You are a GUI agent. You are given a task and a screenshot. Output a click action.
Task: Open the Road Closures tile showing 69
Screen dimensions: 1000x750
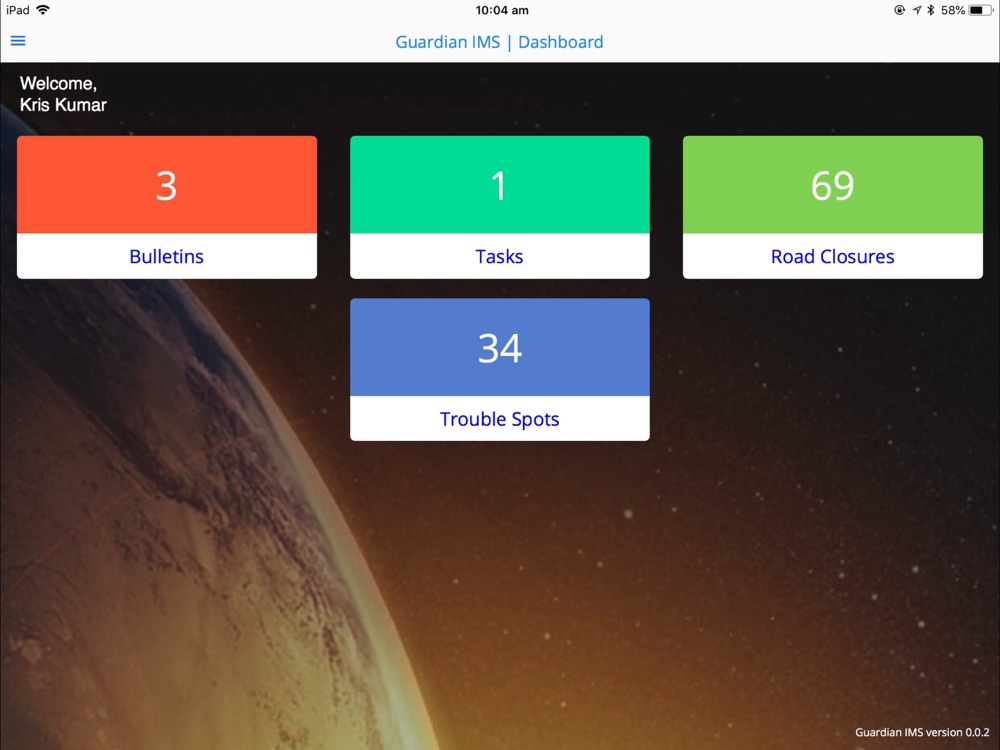point(833,207)
